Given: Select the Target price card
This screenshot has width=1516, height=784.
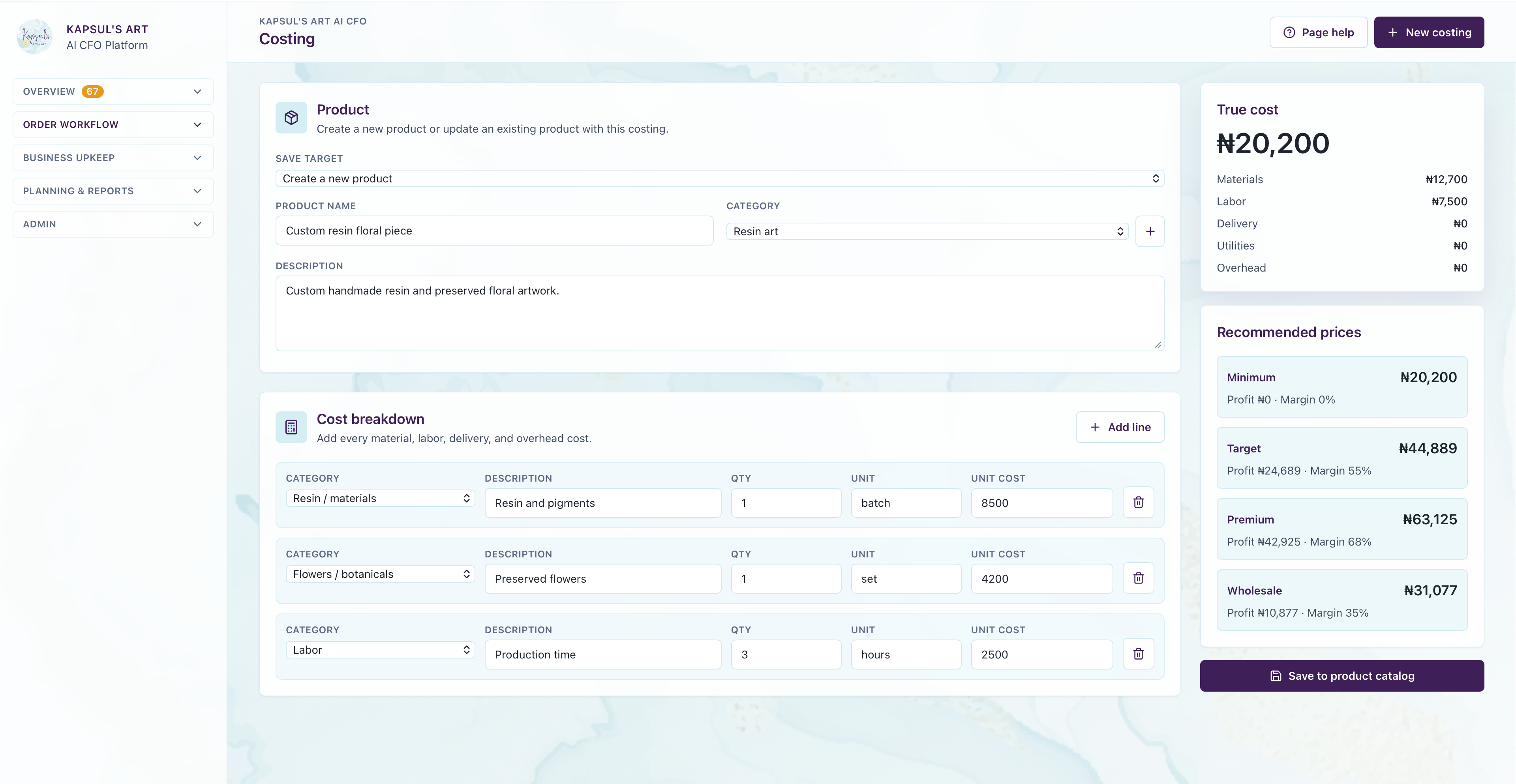Looking at the screenshot, I should [x=1342, y=458].
